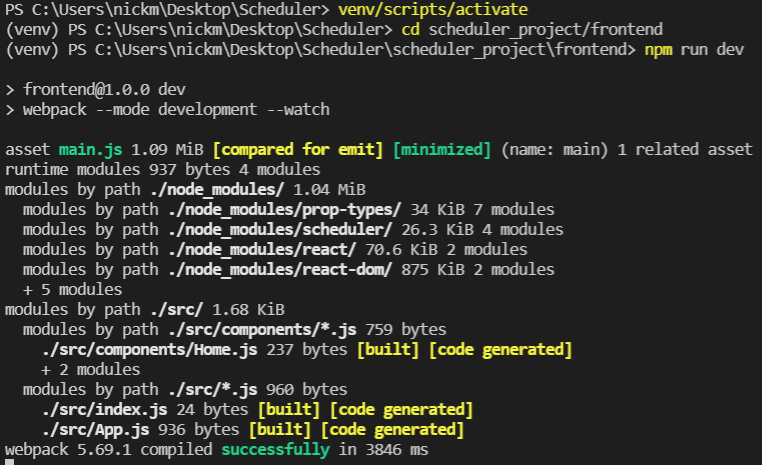Click '[built]' tag on index.js line
Screen dimensions: 762x465
(x=289, y=410)
